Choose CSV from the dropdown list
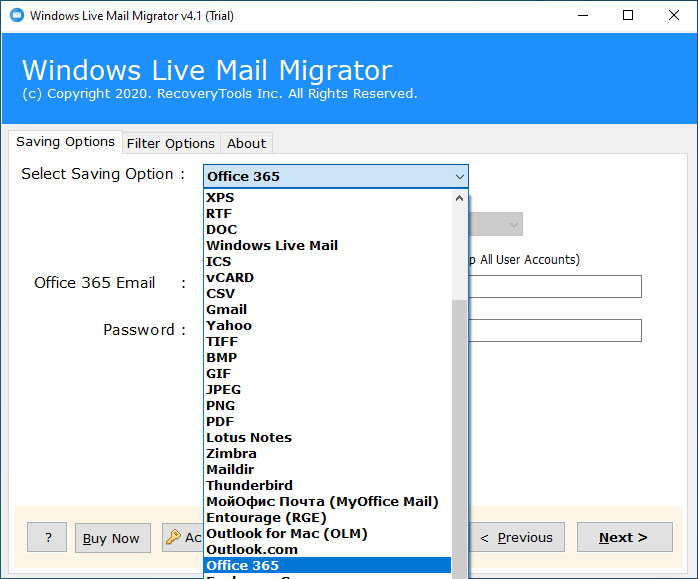698x579 pixels. [328, 294]
